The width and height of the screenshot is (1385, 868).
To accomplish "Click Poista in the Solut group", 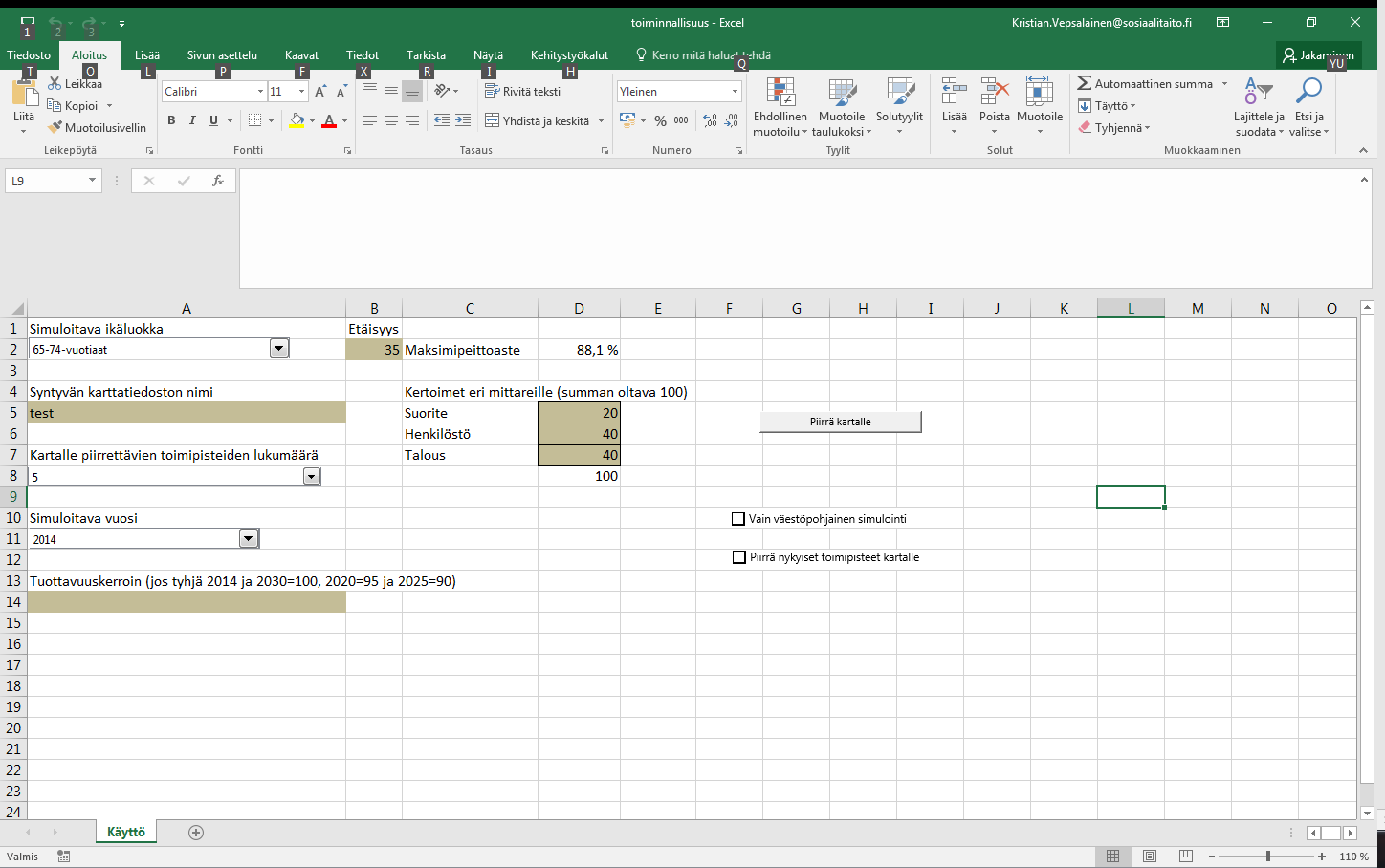I will [x=995, y=107].
